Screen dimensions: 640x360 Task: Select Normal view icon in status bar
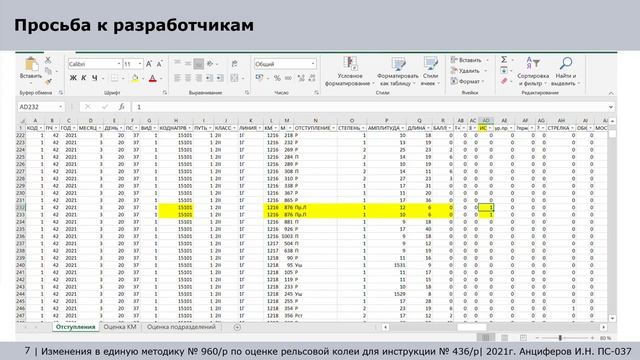pos(486,338)
